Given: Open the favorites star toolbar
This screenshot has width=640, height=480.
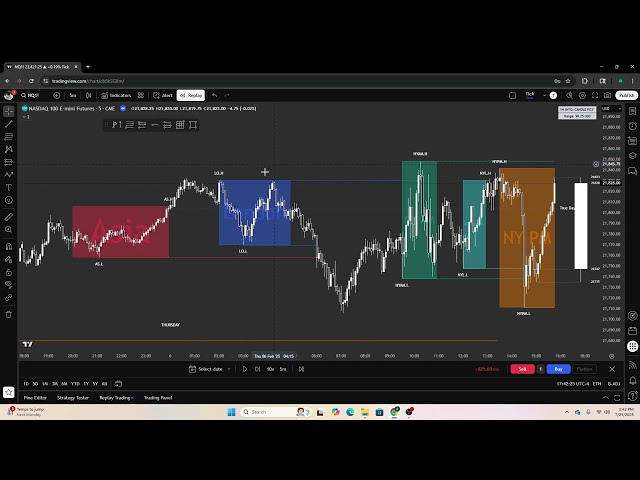Looking at the screenshot, I should coord(9,392).
